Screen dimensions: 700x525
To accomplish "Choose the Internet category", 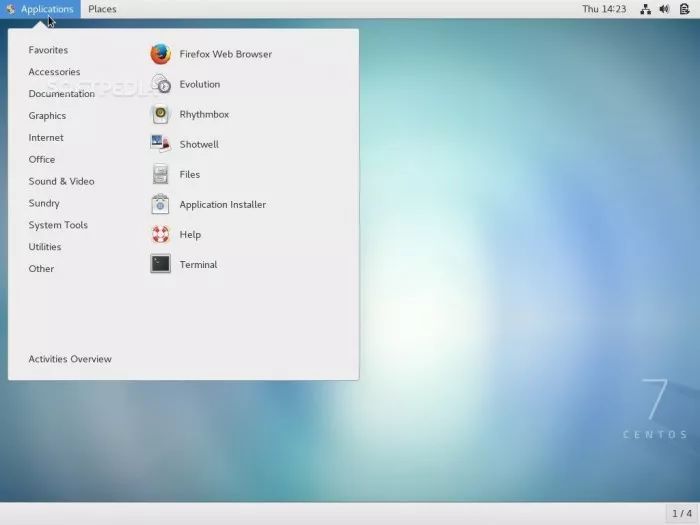I will 46,138.
